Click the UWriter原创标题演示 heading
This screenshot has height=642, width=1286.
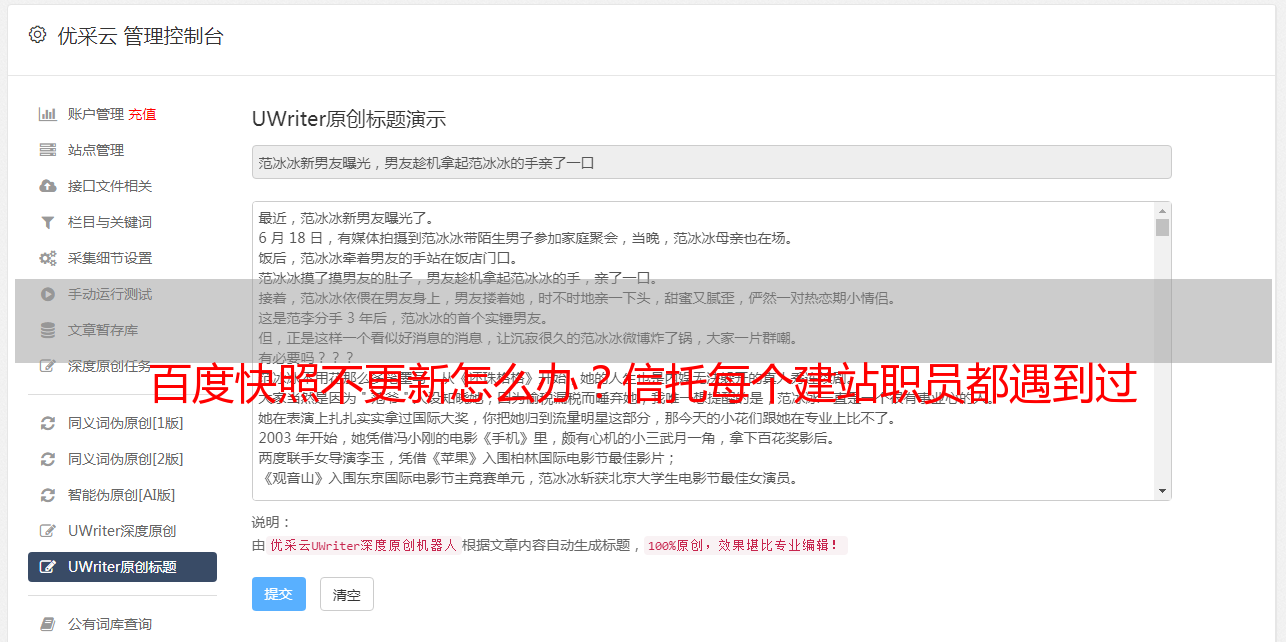[x=349, y=119]
